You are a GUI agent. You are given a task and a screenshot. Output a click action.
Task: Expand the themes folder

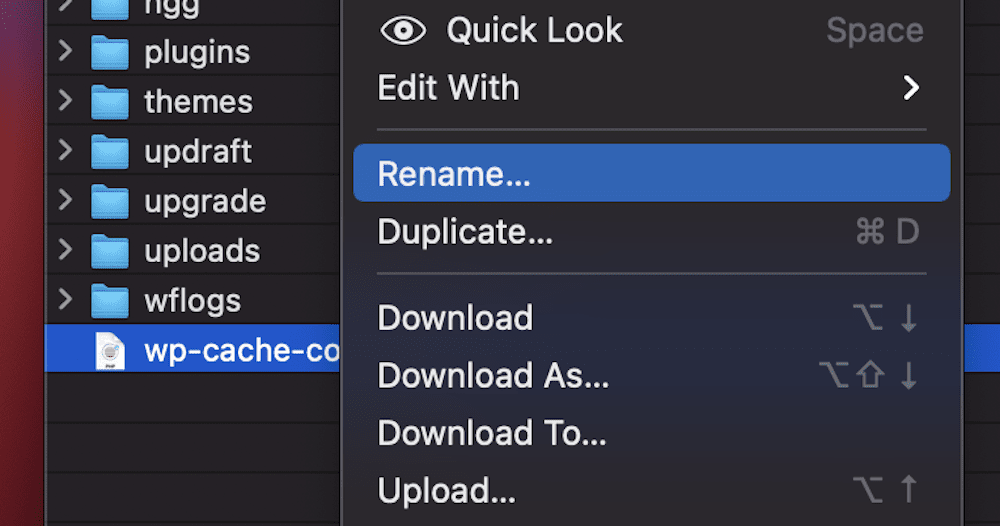66,101
